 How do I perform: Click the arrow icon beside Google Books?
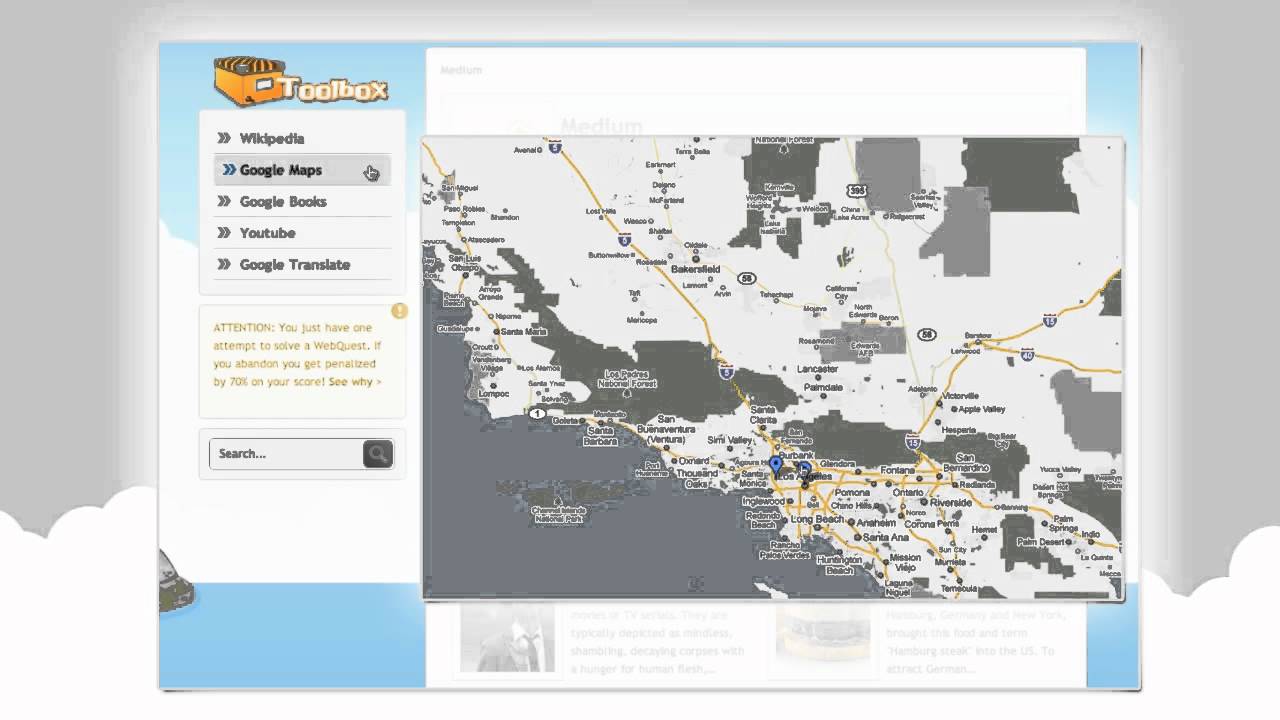pyautogui.click(x=224, y=201)
